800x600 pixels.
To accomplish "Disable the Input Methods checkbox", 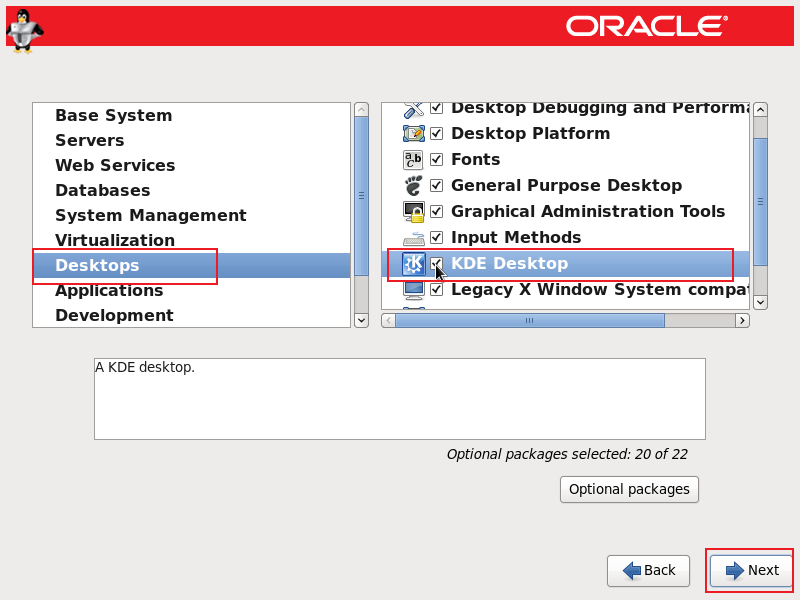I will click(x=437, y=238).
